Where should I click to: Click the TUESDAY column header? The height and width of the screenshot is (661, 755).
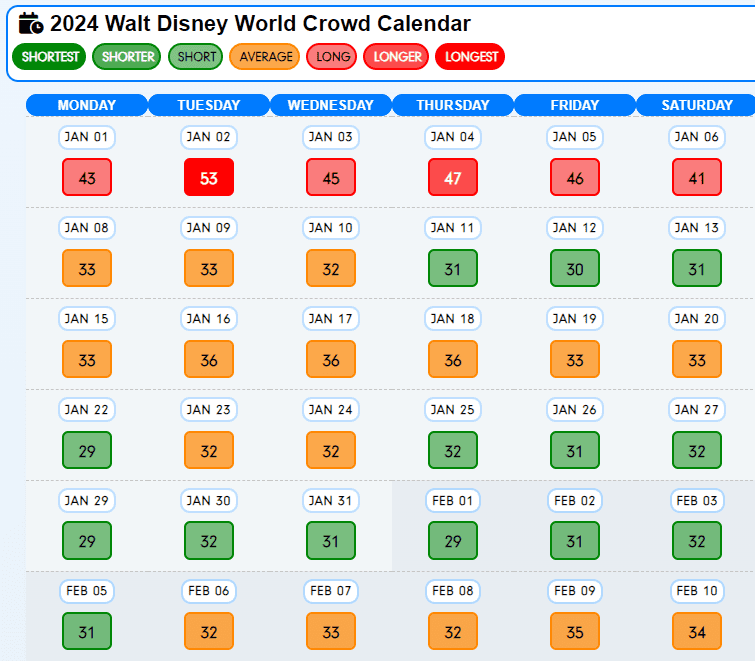[209, 105]
